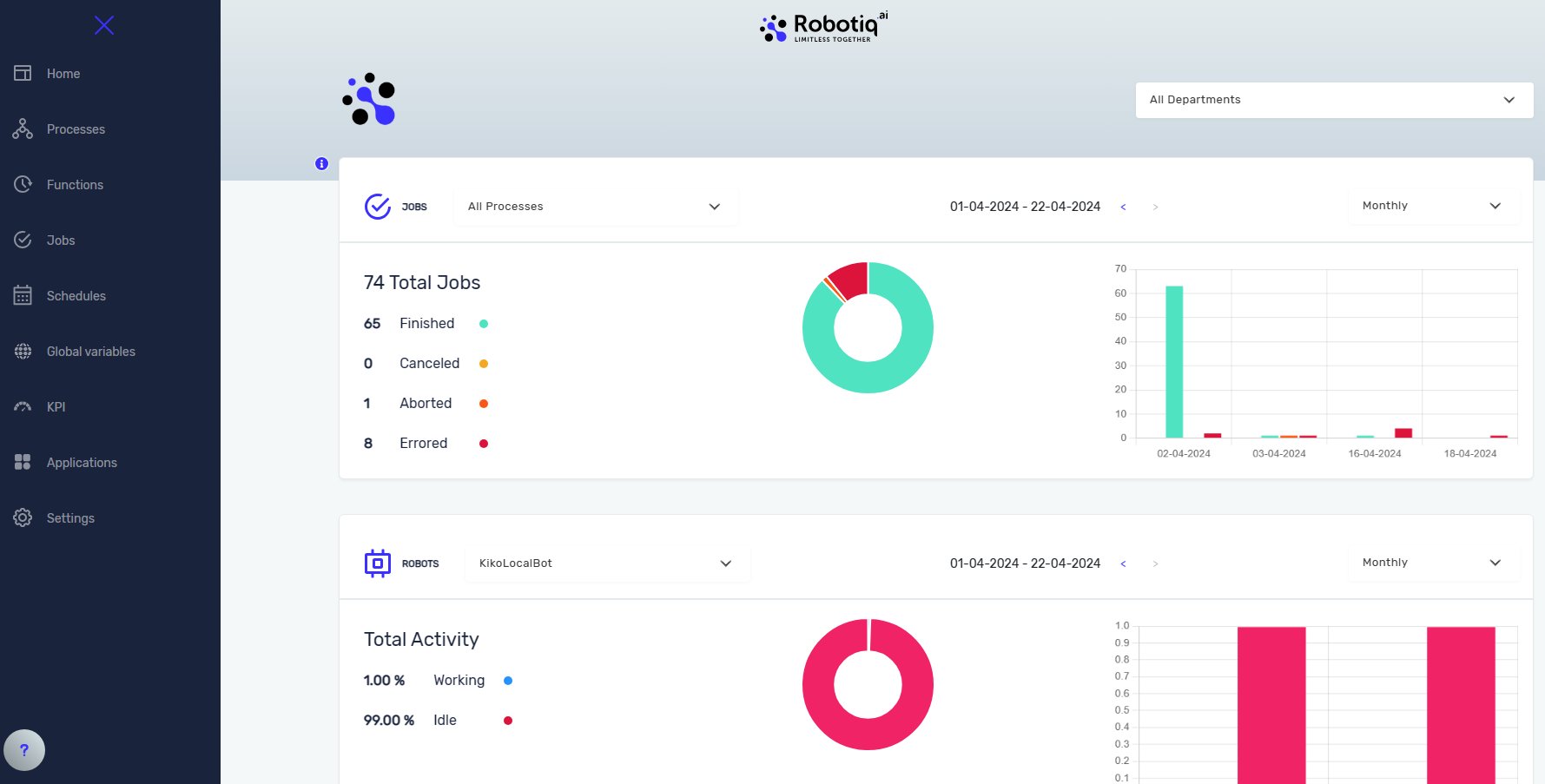Click the Total Activity donut chart
1545x784 pixels.
coord(868,684)
